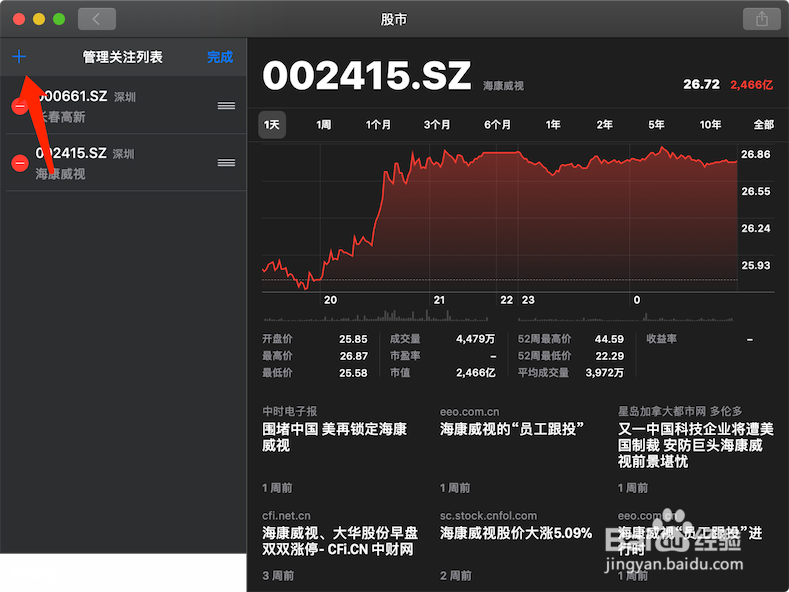Viewport: 789px width, 592px height.
Task: Select the 10年 chart range
Action: (710, 124)
